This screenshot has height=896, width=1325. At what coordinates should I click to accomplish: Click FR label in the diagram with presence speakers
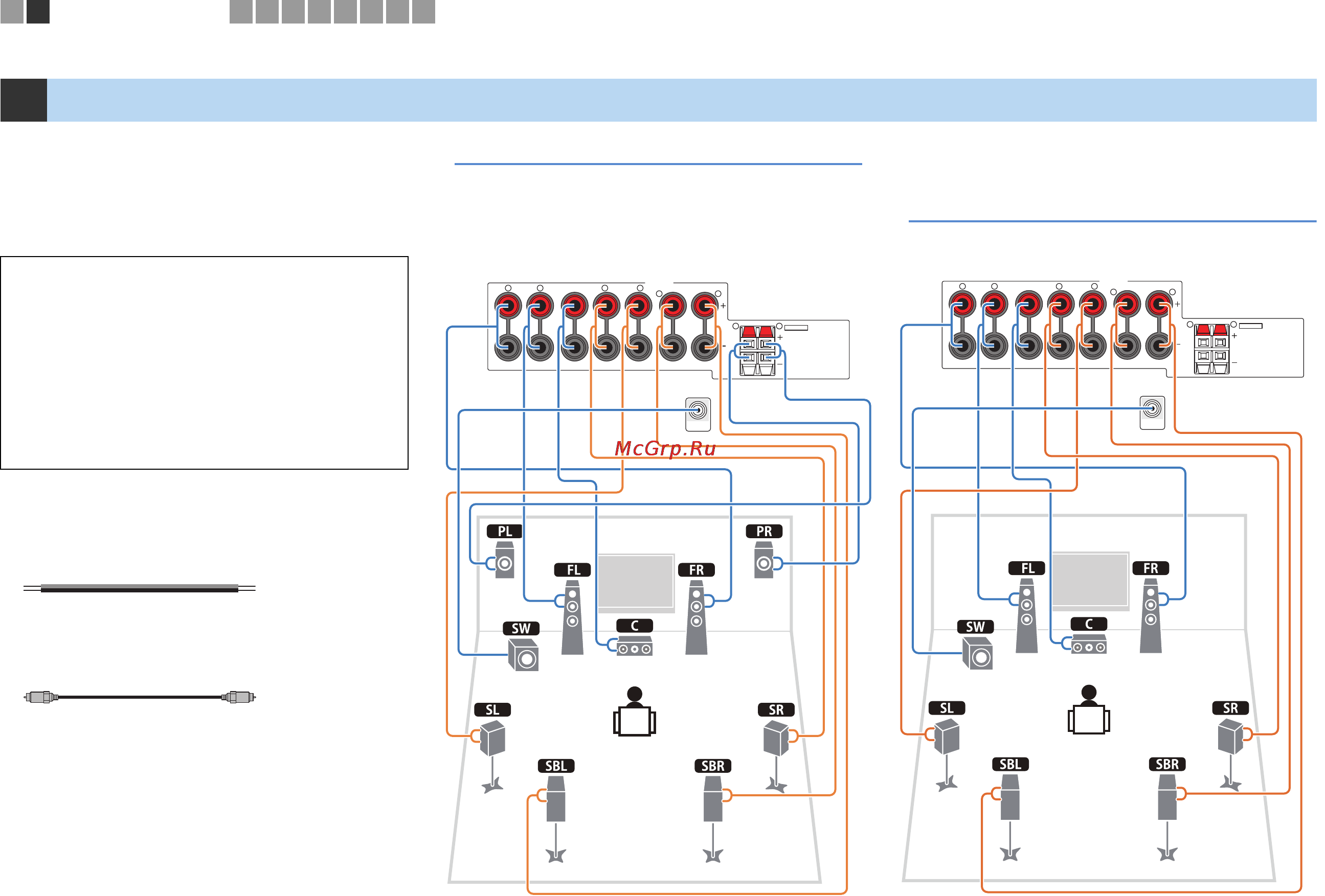696,570
